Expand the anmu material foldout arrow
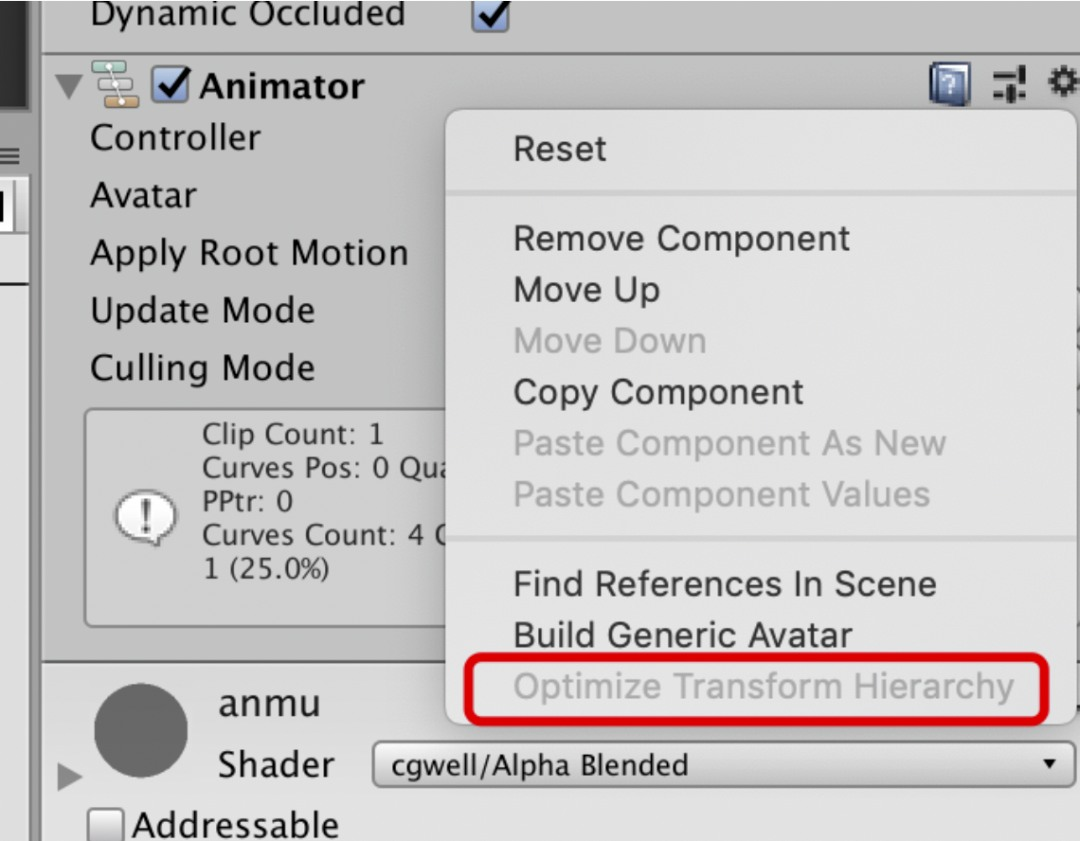 tap(68, 776)
